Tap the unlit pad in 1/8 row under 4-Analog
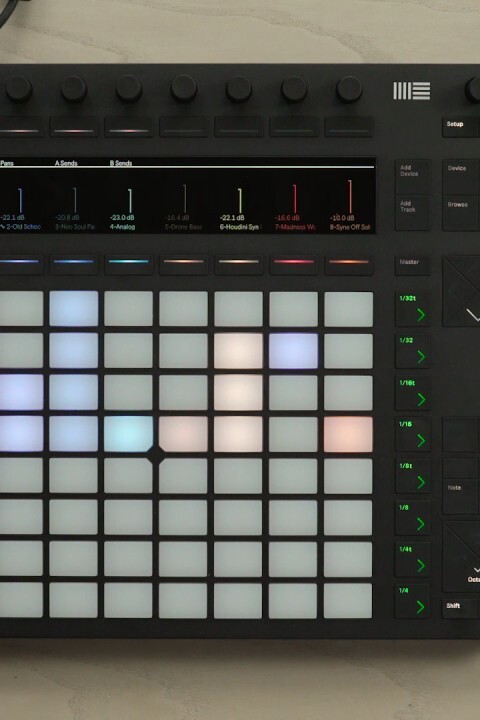480x720 pixels. pos(128,518)
